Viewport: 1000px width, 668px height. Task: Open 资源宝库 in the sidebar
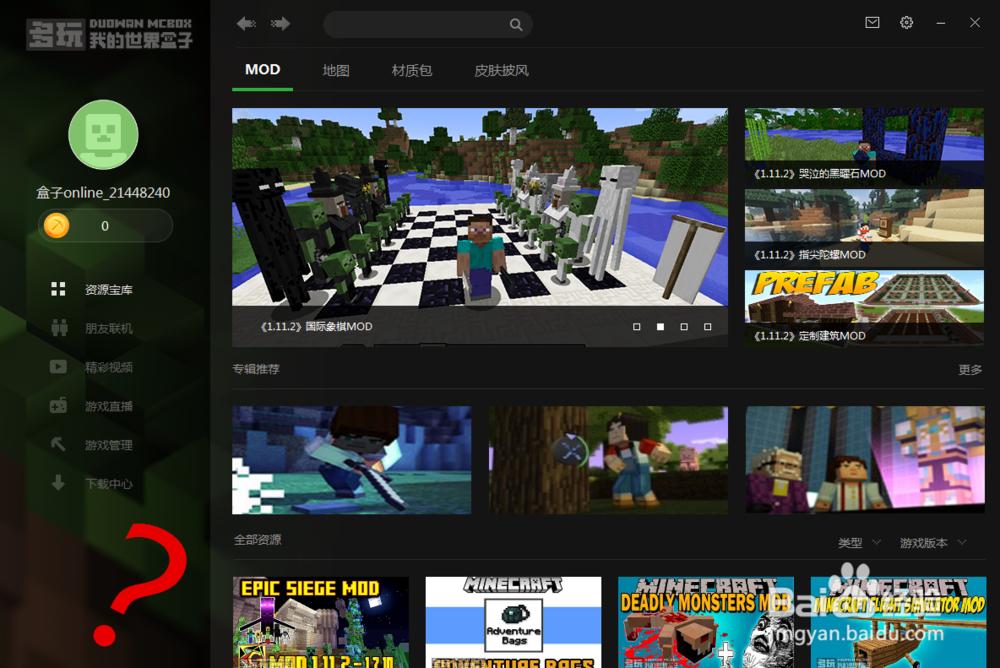(x=108, y=290)
